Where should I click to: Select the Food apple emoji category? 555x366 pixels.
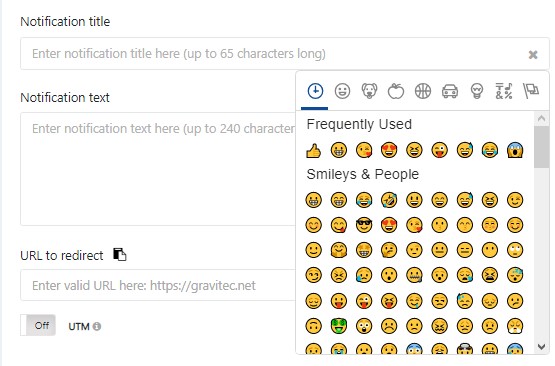pos(396,91)
